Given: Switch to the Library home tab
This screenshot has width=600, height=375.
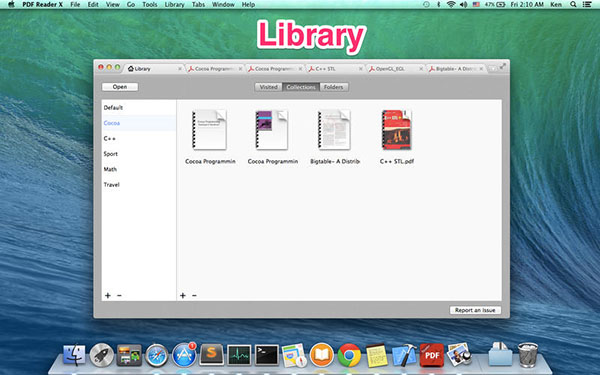Looking at the screenshot, I should tap(152, 69).
